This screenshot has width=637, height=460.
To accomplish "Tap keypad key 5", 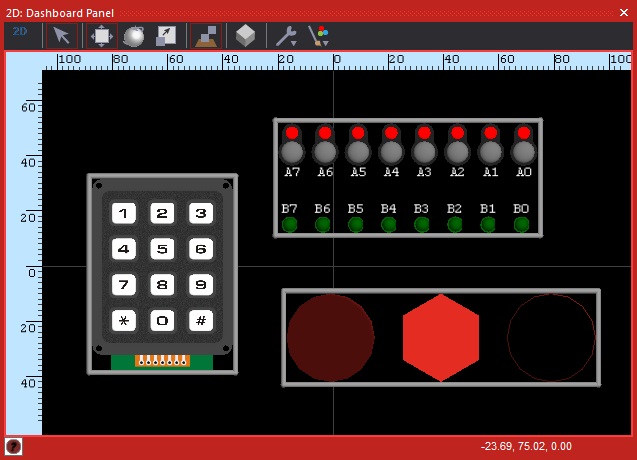I will (162, 249).
